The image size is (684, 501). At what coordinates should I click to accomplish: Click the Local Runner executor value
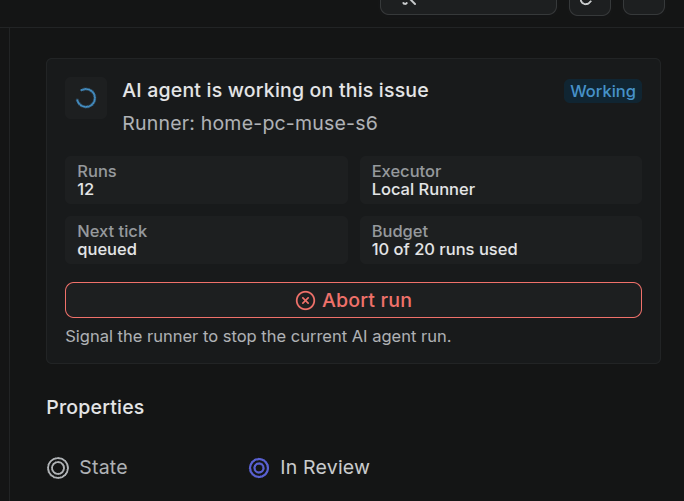[x=423, y=189]
